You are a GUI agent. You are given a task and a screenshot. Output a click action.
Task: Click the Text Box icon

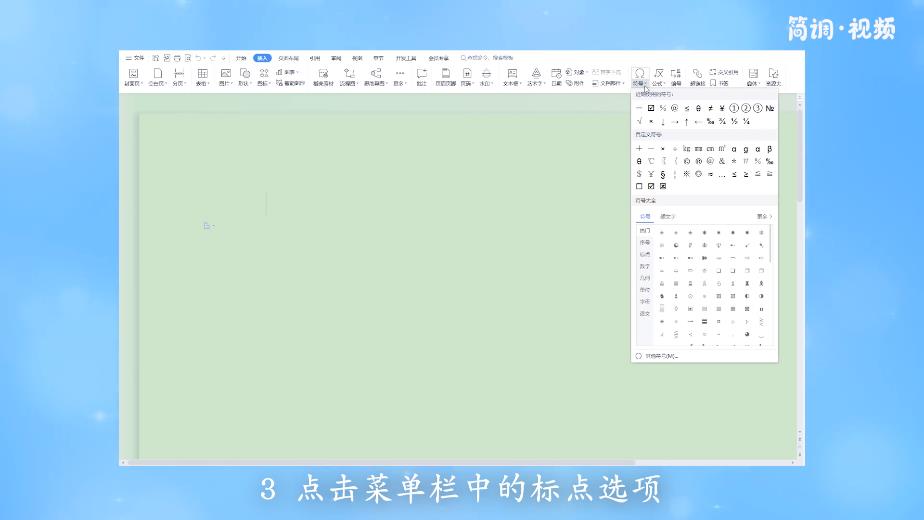(512, 76)
